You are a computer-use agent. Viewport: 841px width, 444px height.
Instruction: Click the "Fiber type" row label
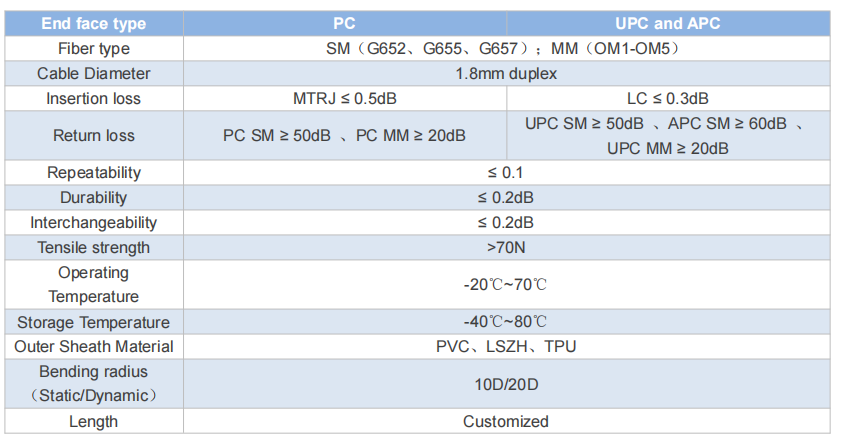point(94,49)
